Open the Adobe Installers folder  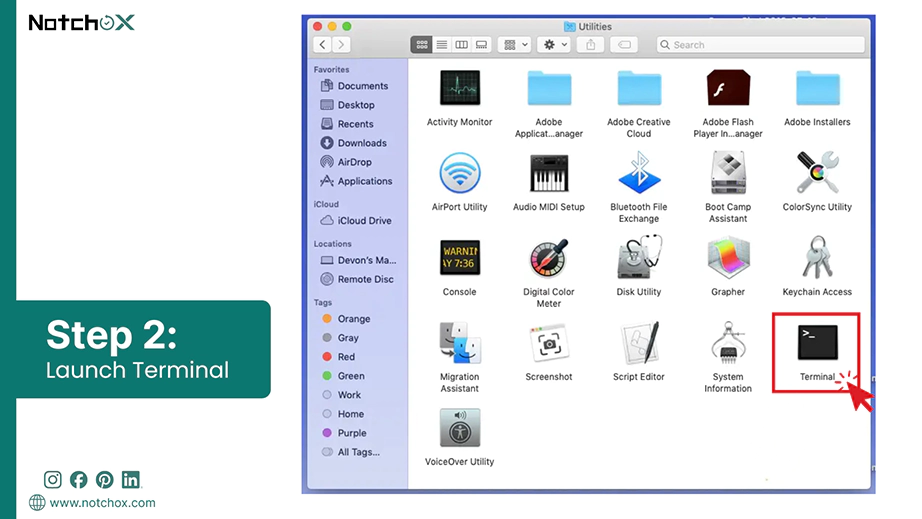(817, 89)
